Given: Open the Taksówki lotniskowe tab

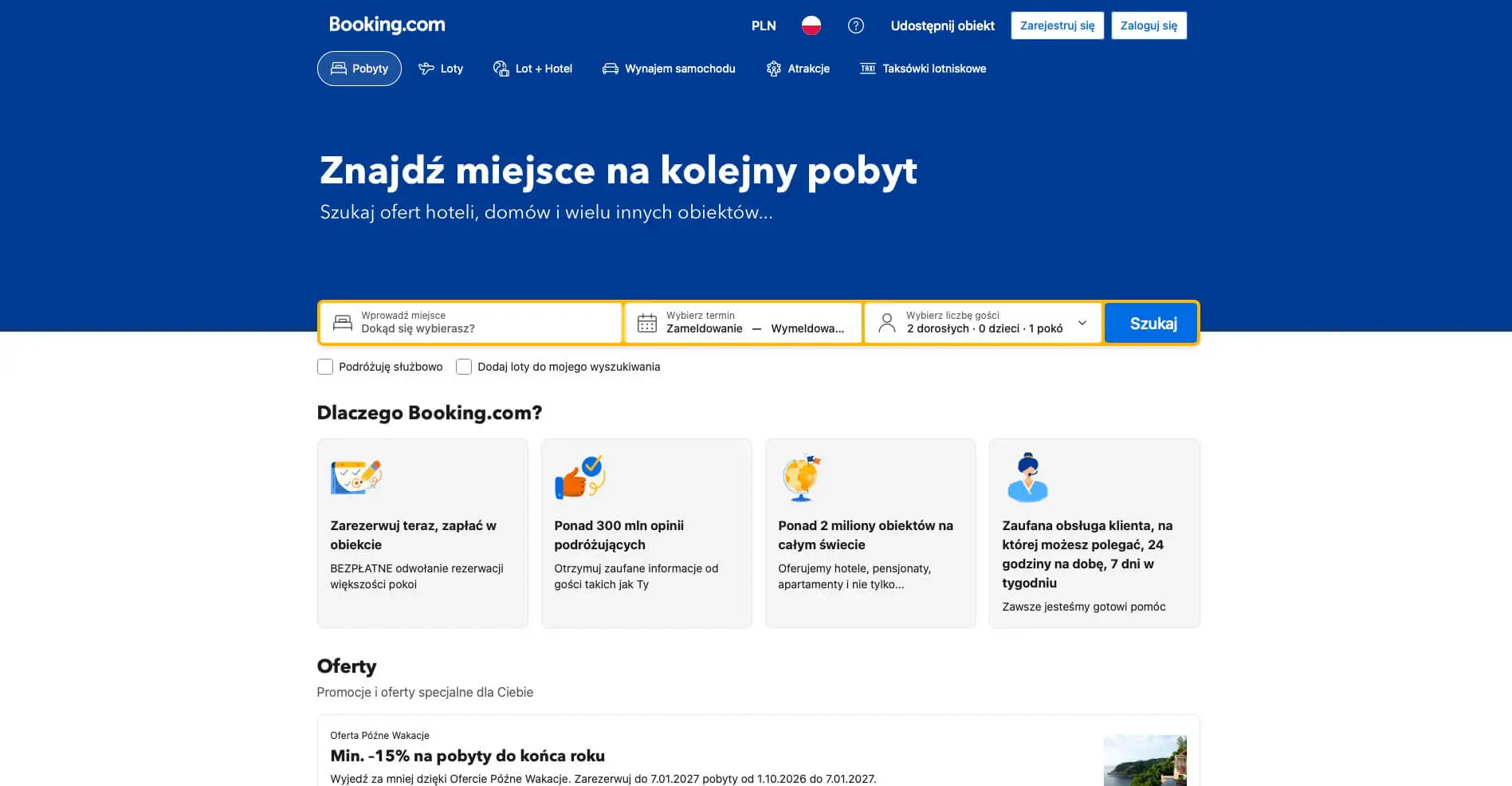Looking at the screenshot, I should pos(923,69).
